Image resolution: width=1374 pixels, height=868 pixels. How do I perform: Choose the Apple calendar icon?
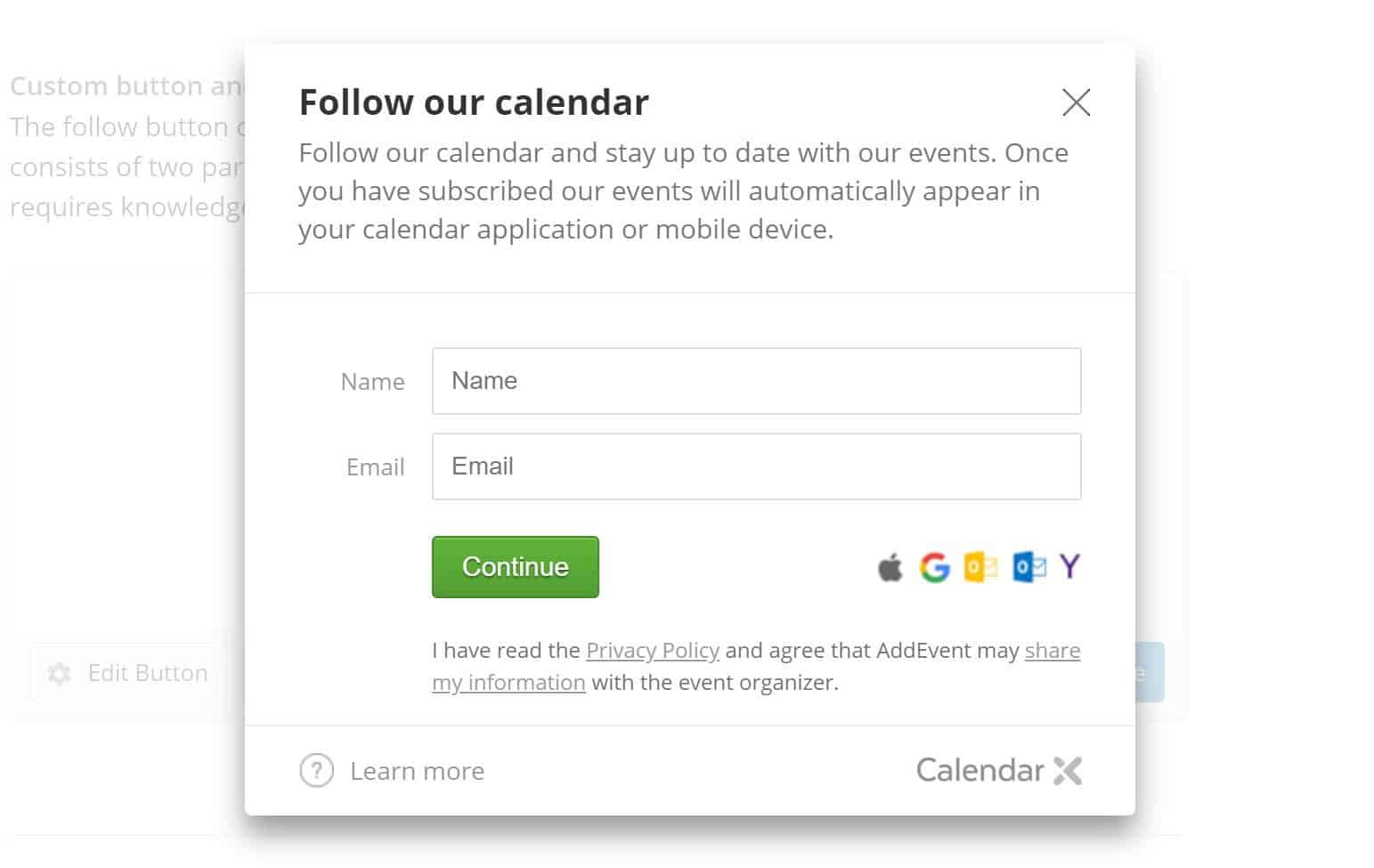890,567
